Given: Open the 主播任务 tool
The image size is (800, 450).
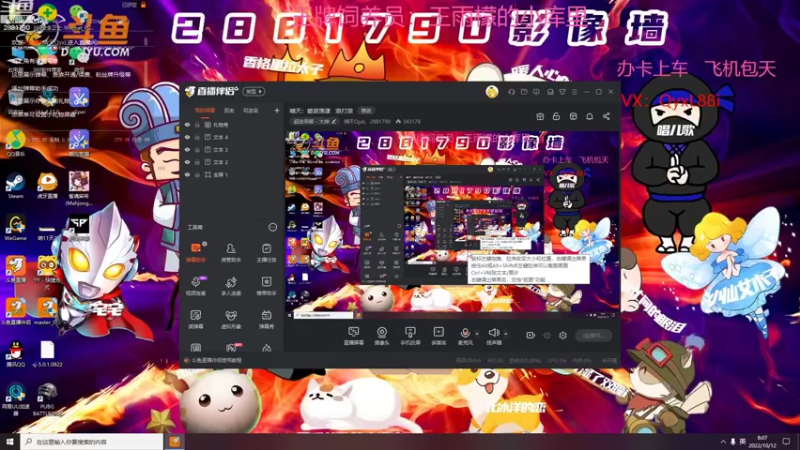Looking at the screenshot, I should pyautogui.click(x=266, y=252).
